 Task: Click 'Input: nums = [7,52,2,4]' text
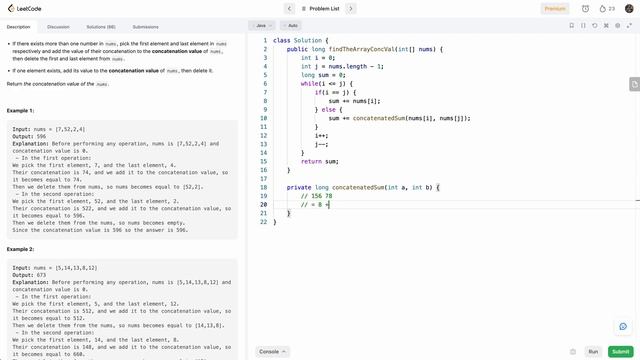point(49,129)
